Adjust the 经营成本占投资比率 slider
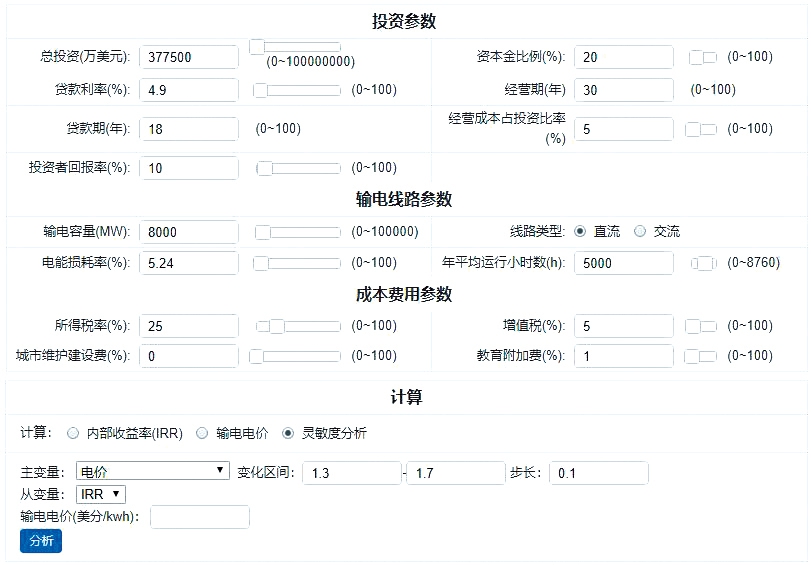 point(701,129)
